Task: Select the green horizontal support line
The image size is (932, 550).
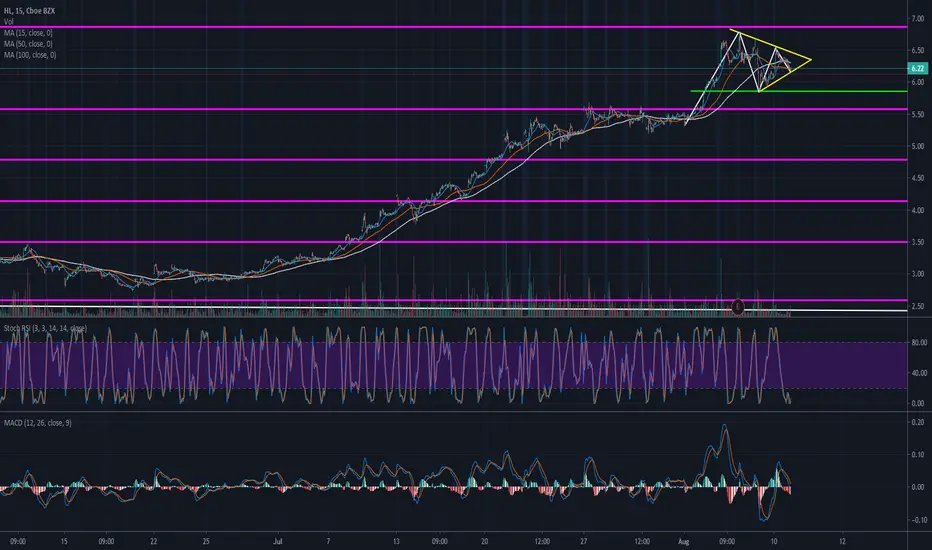Action: 799,91
